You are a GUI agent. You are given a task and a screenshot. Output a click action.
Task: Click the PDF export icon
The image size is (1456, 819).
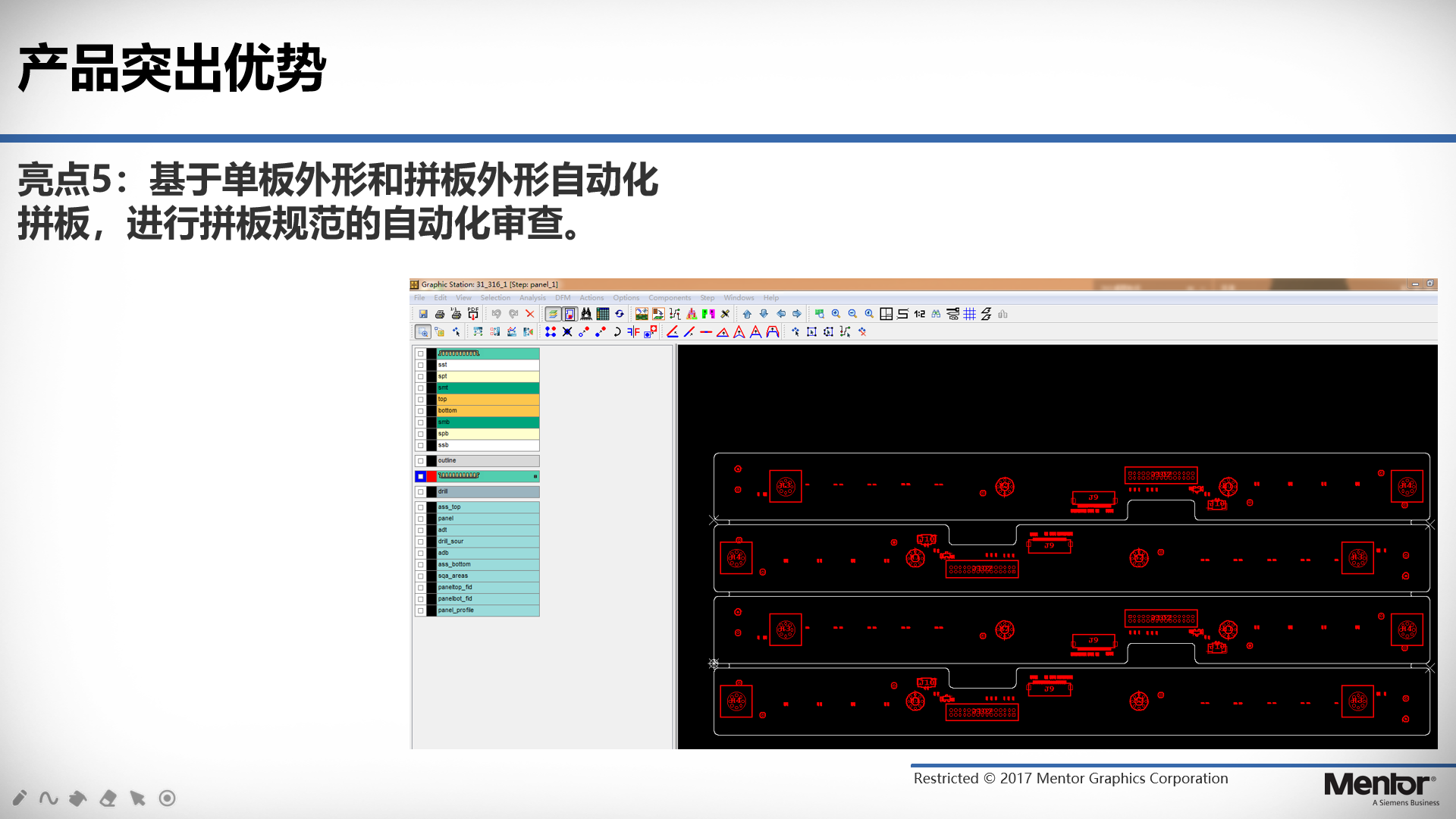473,314
